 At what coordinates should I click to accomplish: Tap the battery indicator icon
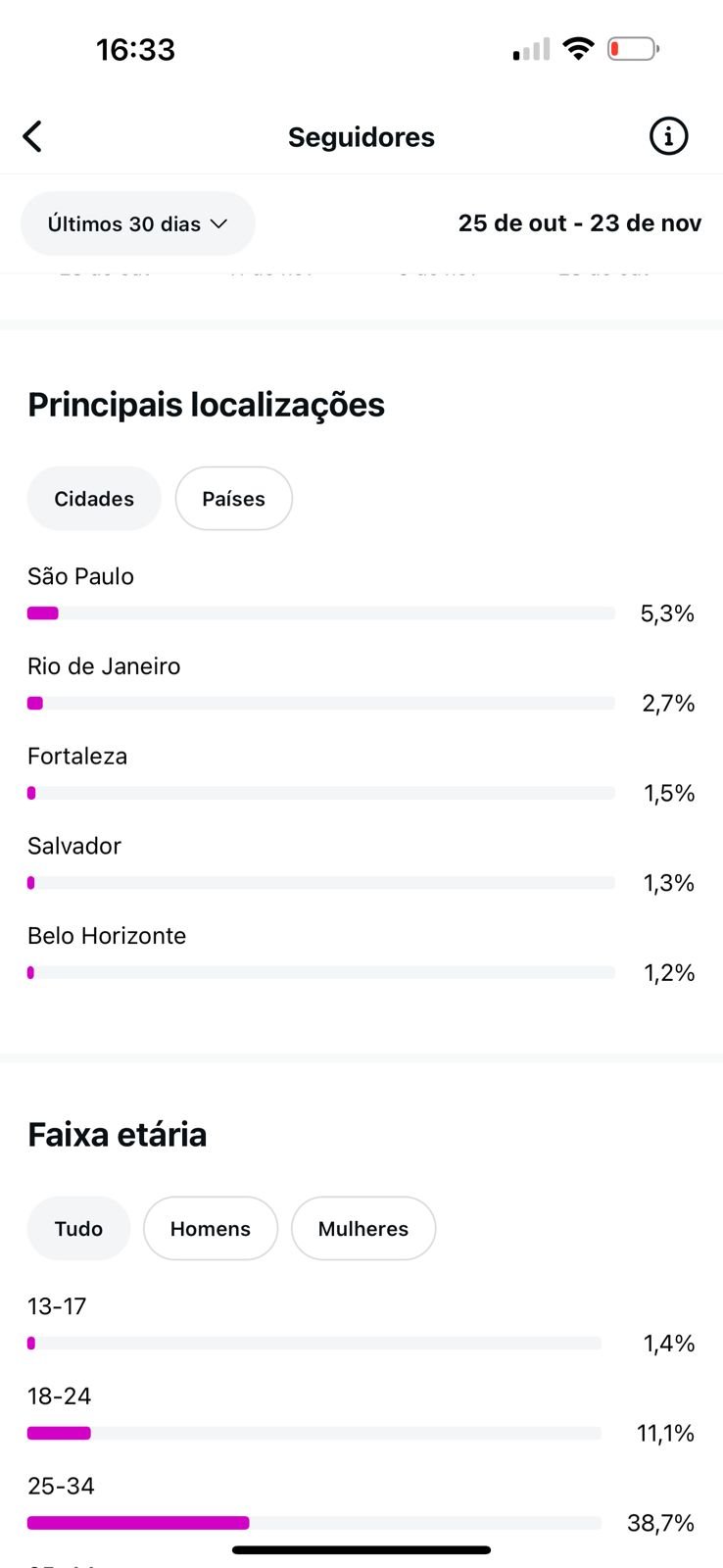click(x=633, y=48)
